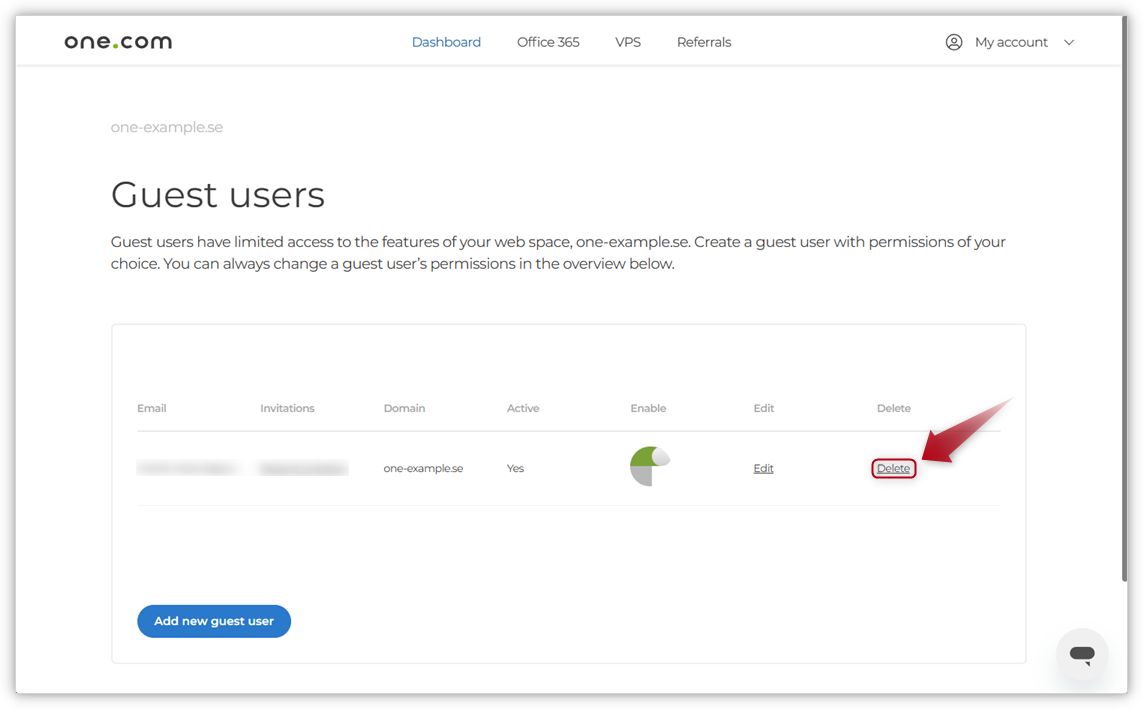This screenshot has height=709, width=1143.
Task: Open the My account profile icon
Action: (954, 41)
